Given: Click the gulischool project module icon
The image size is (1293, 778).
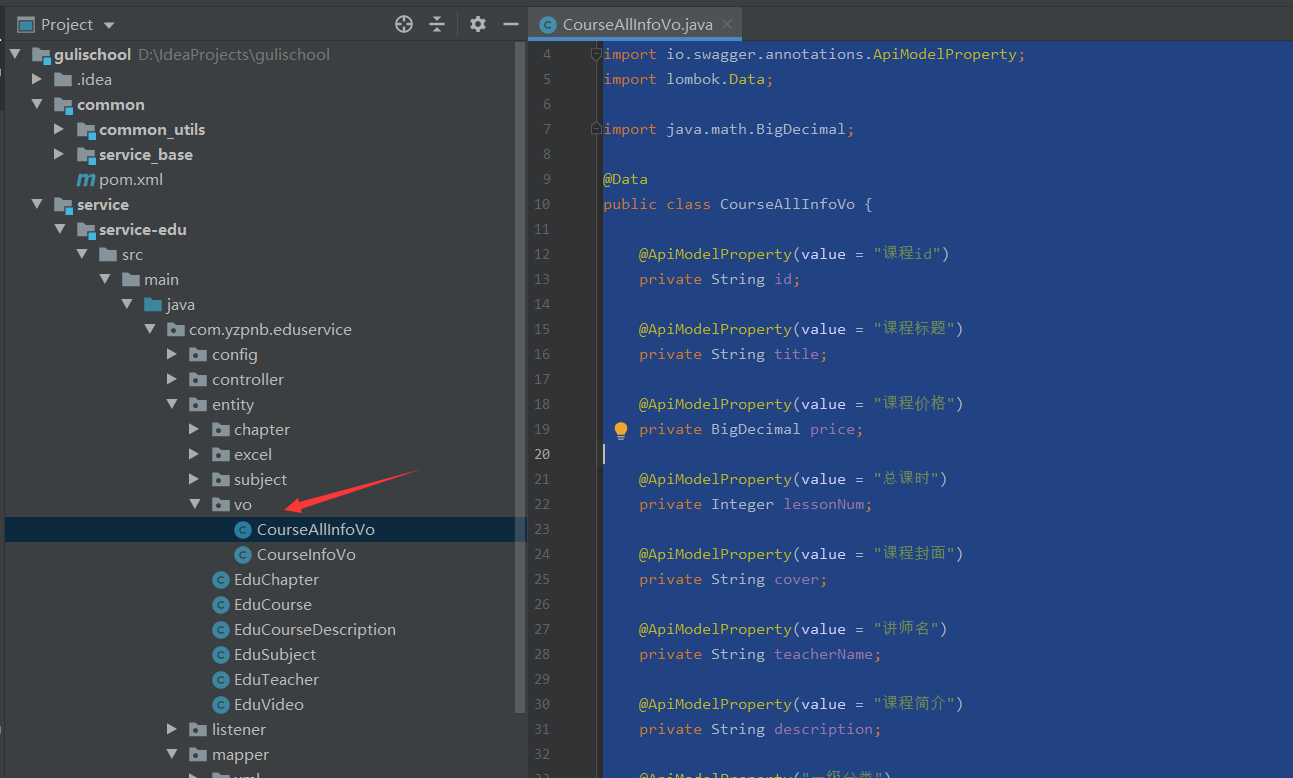Looking at the screenshot, I should pos(41,54).
